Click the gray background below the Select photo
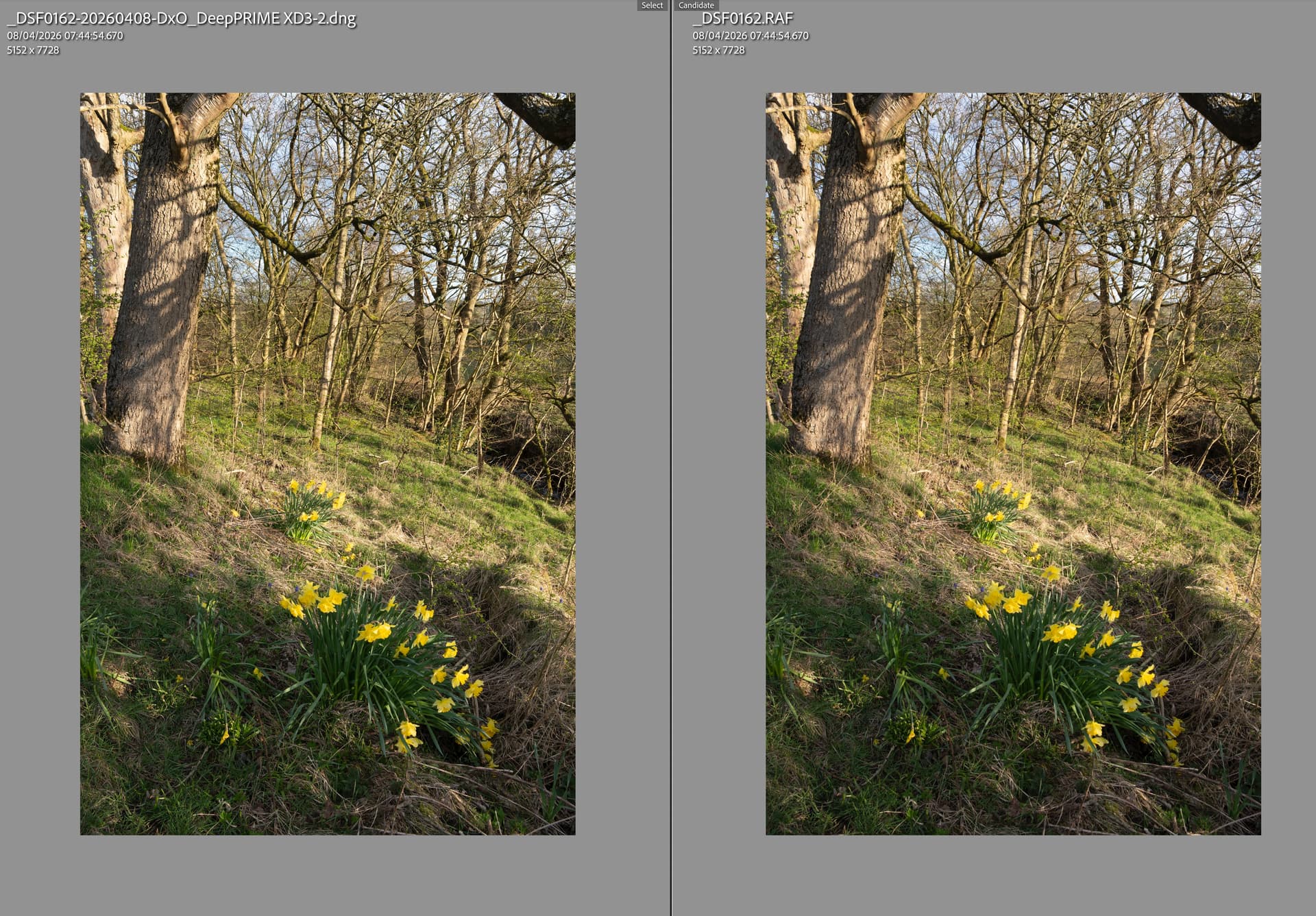1316x916 pixels. [328, 876]
